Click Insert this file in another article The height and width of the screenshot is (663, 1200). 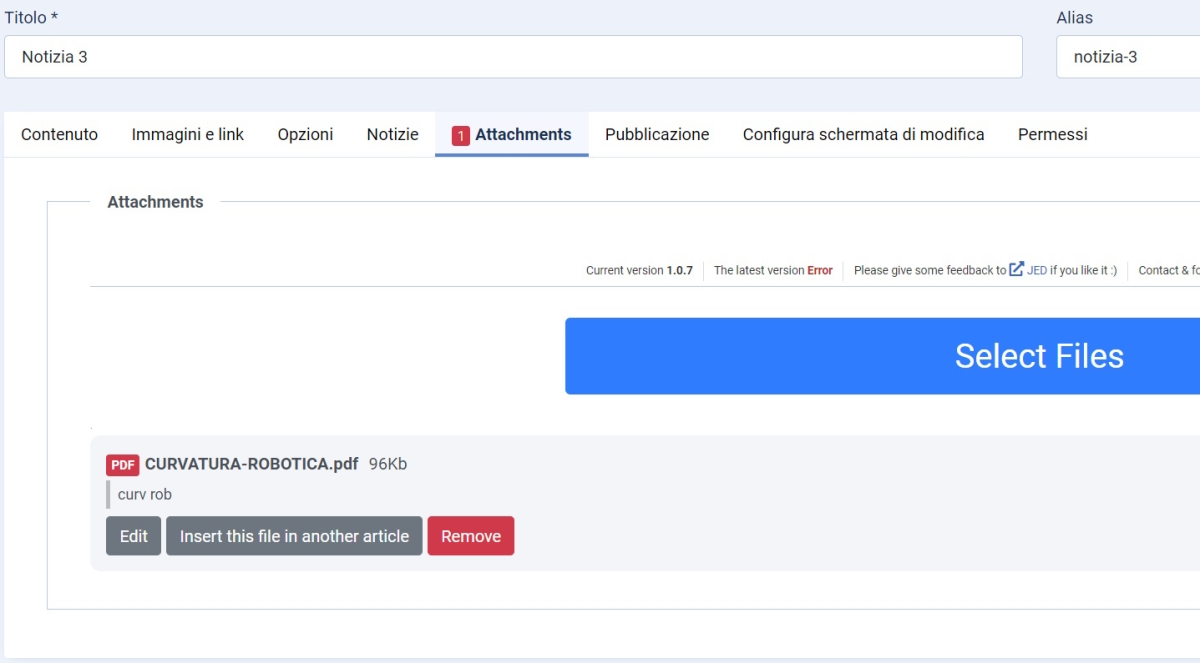coord(294,536)
